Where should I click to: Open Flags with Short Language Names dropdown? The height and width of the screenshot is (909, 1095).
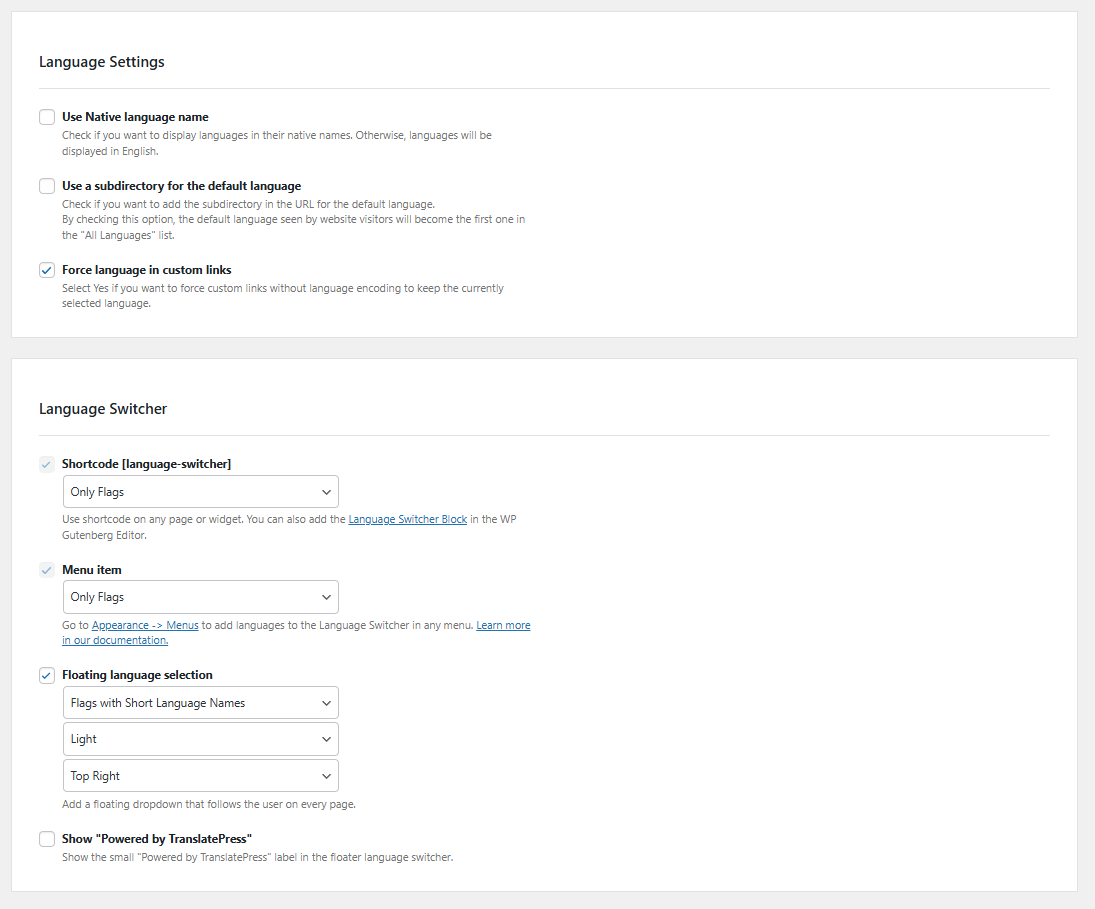tap(200, 702)
